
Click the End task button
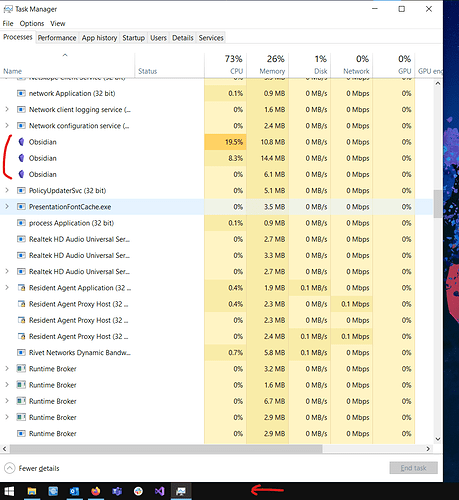coord(413,468)
